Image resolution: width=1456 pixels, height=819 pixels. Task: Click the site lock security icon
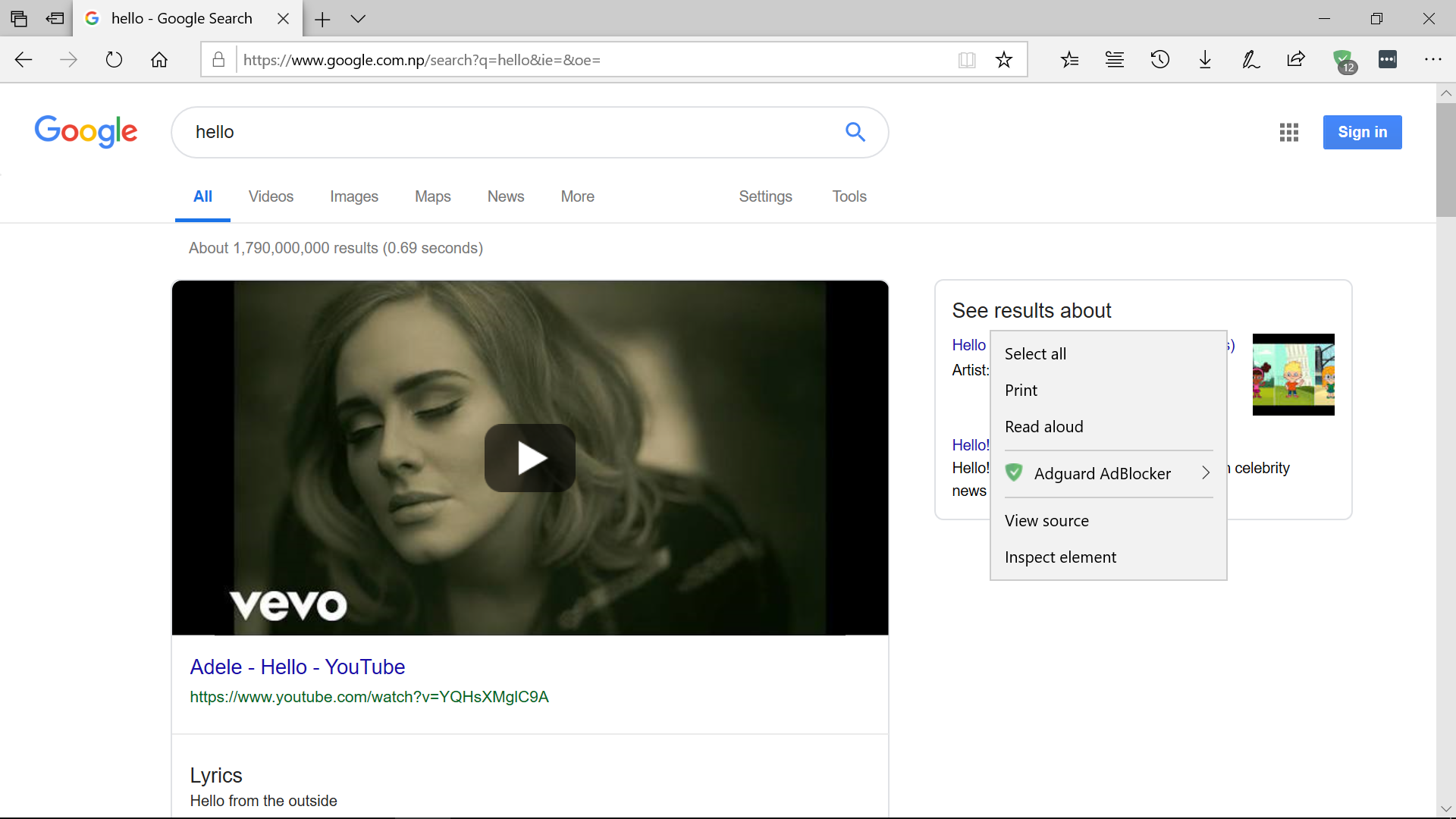point(218,60)
